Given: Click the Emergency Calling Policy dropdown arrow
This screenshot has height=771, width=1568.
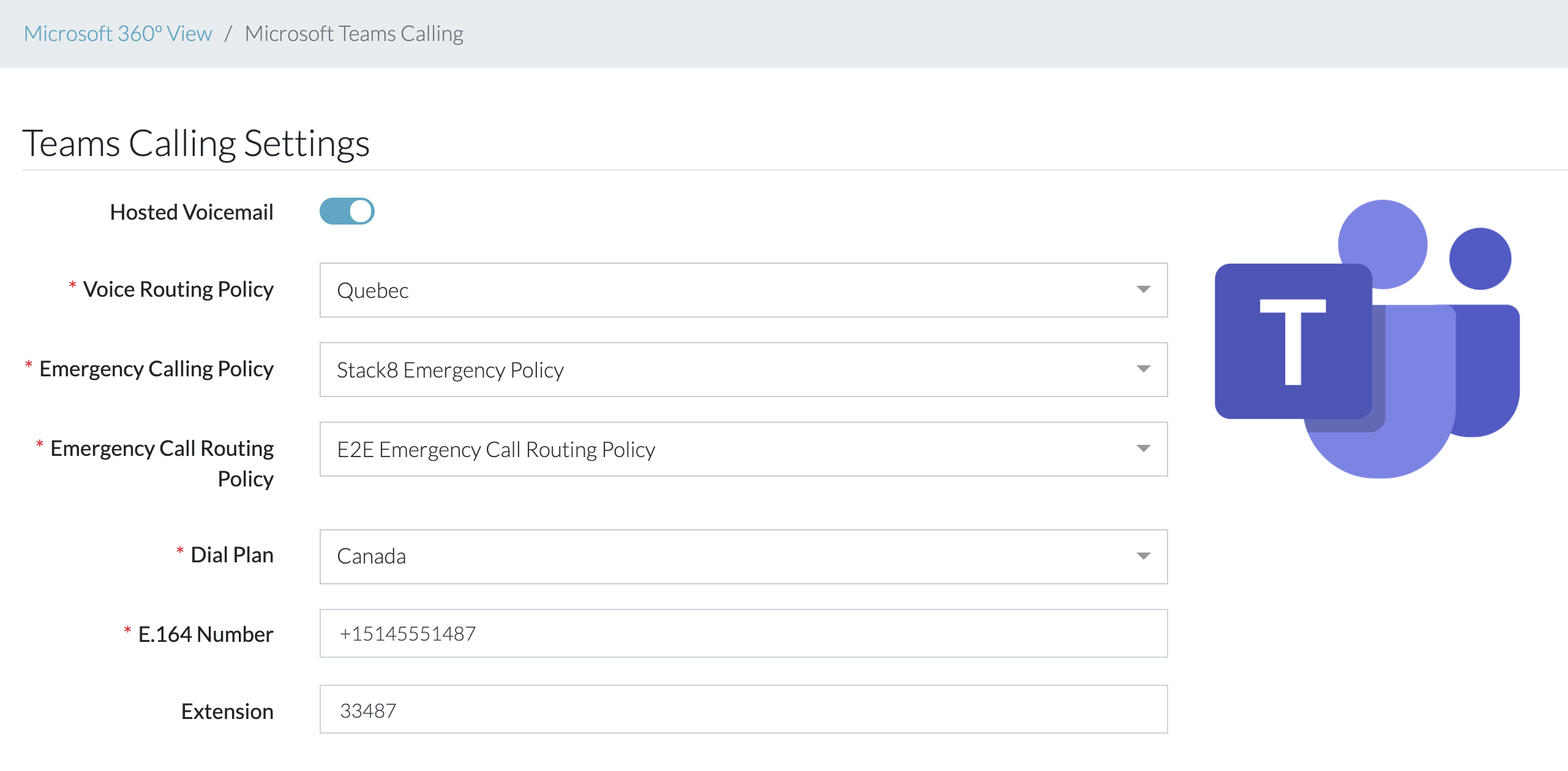Looking at the screenshot, I should tap(1142, 370).
